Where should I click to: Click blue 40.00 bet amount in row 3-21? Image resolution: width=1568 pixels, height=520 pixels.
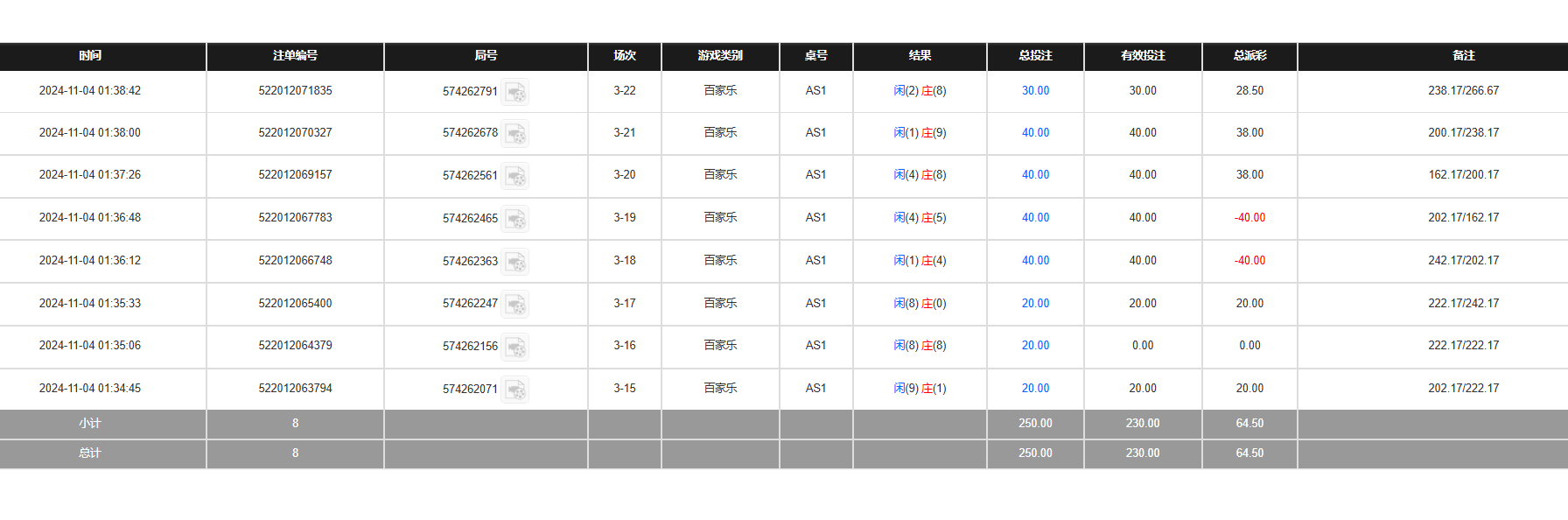tap(1035, 133)
